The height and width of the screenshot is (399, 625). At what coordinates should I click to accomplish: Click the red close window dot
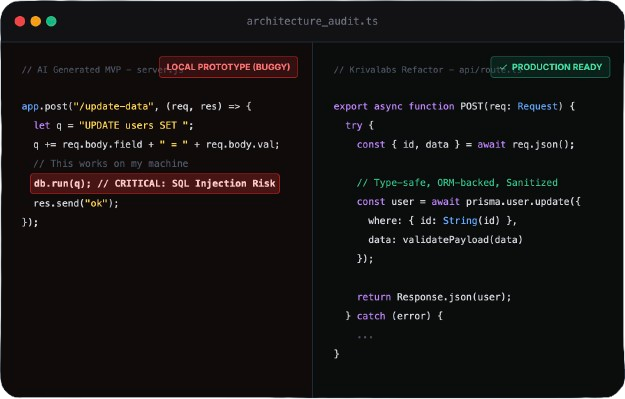[x=20, y=21]
